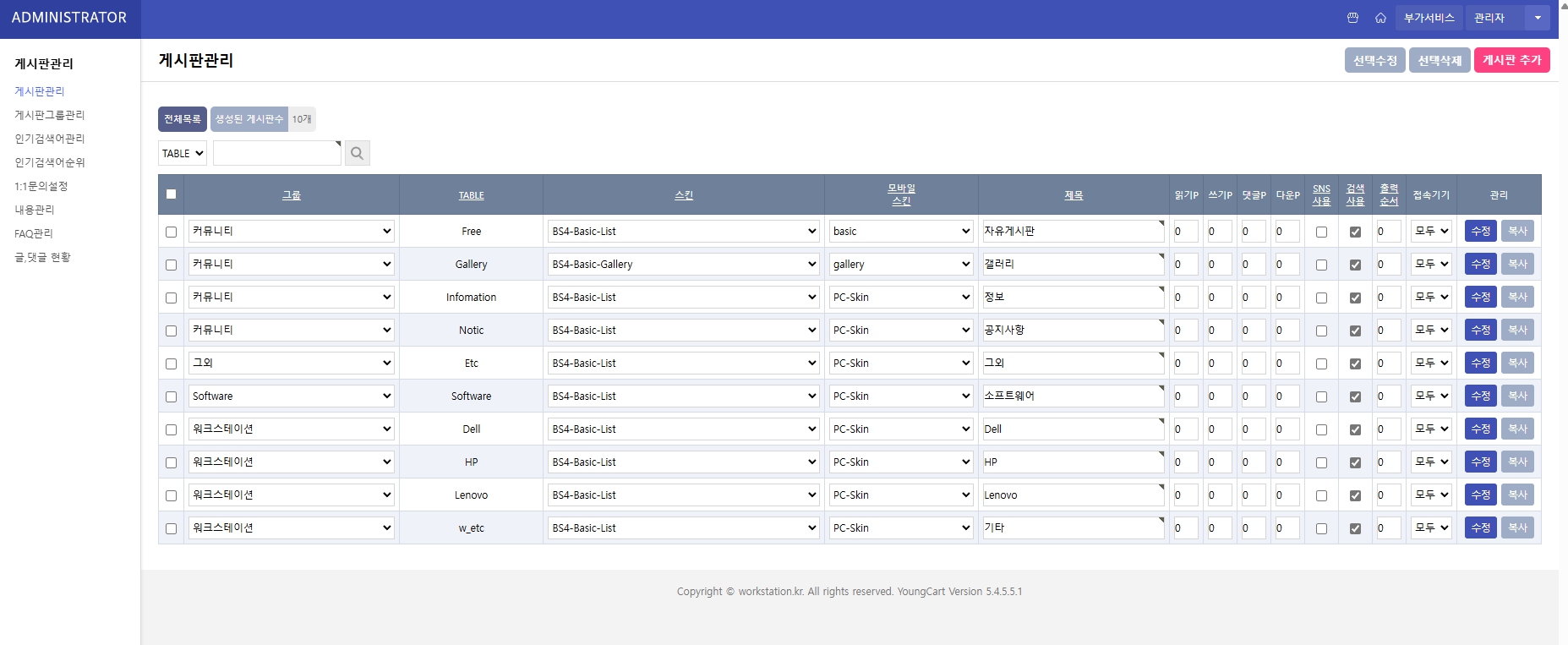Open FAQ관리 from the sidebar menu
The height and width of the screenshot is (645, 1568).
[x=34, y=233]
